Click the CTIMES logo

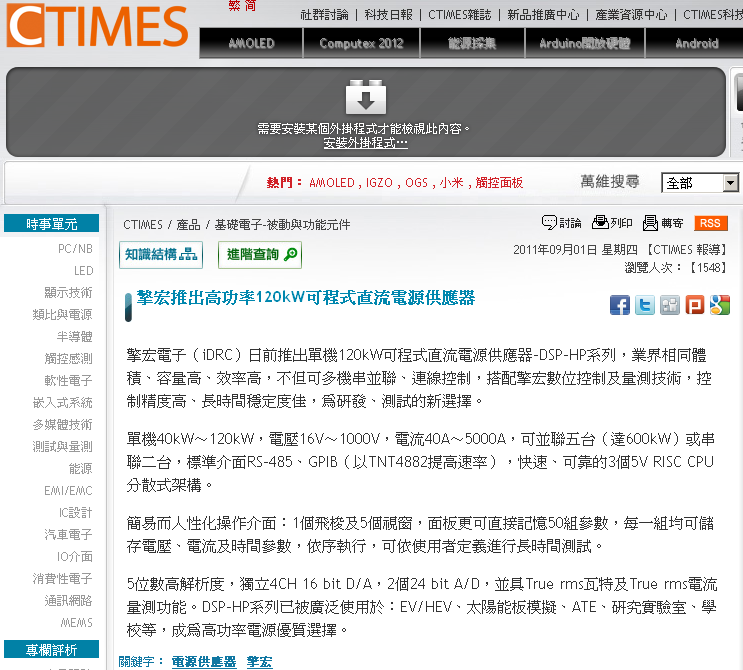point(98,26)
